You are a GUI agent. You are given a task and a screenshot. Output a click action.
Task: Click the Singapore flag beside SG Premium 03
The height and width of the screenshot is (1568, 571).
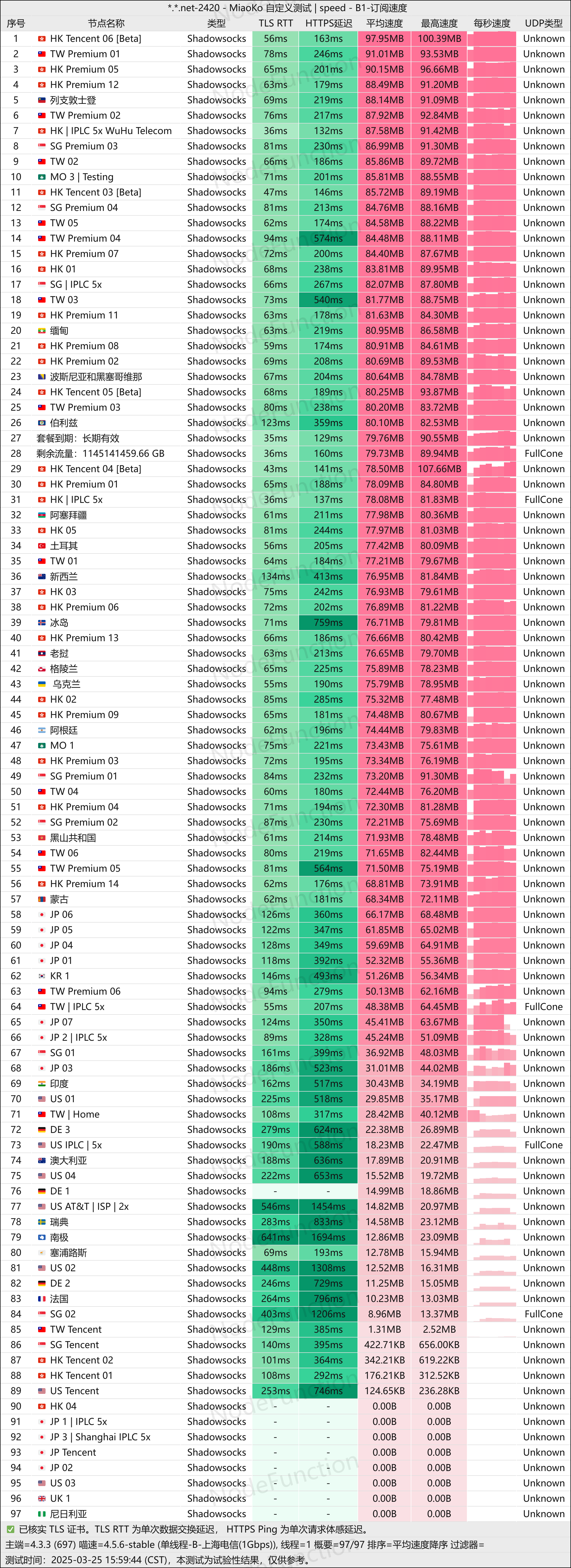[x=42, y=146]
